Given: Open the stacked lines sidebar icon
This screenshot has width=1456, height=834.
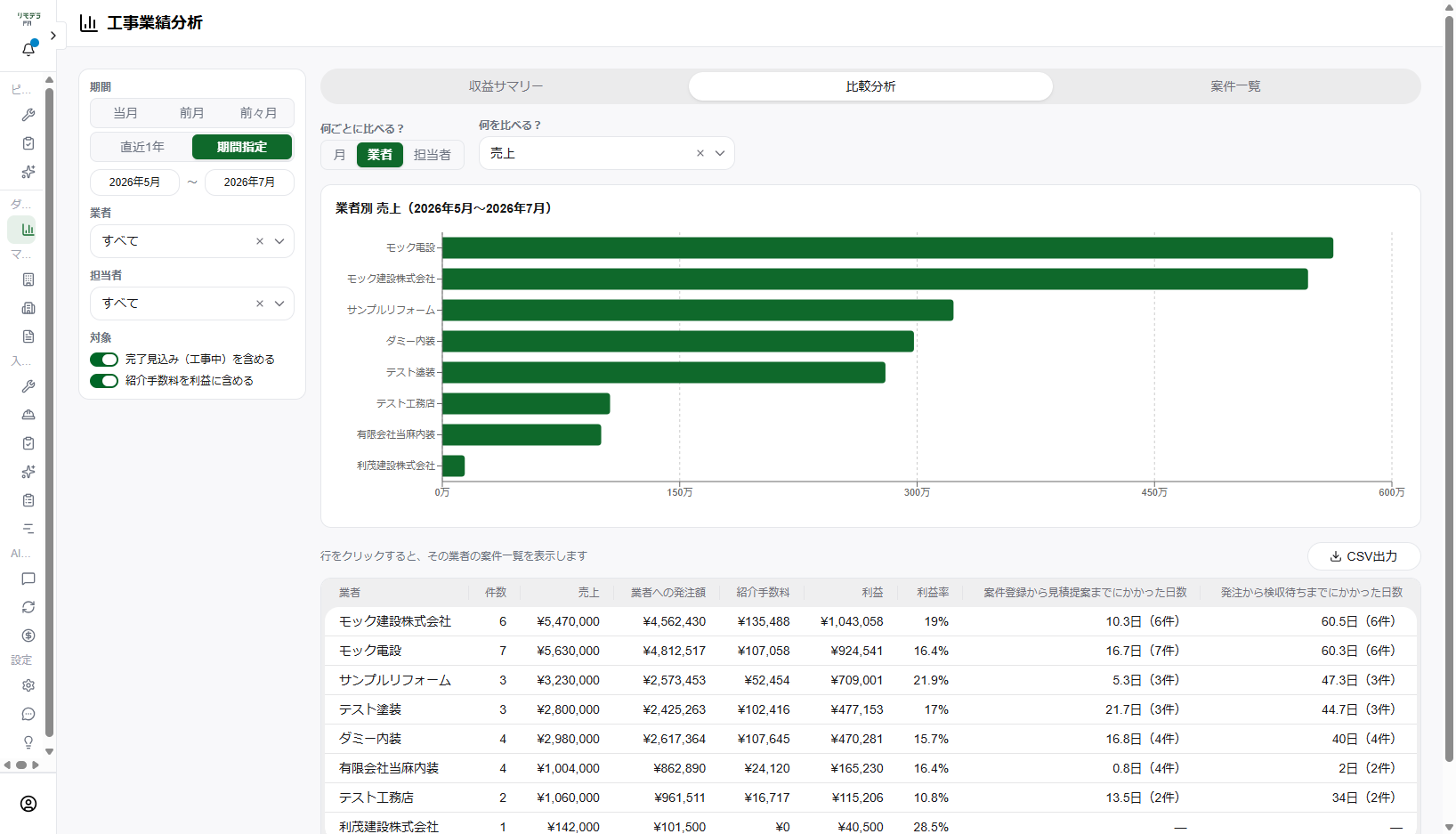Looking at the screenshot, I should point(28,529).
